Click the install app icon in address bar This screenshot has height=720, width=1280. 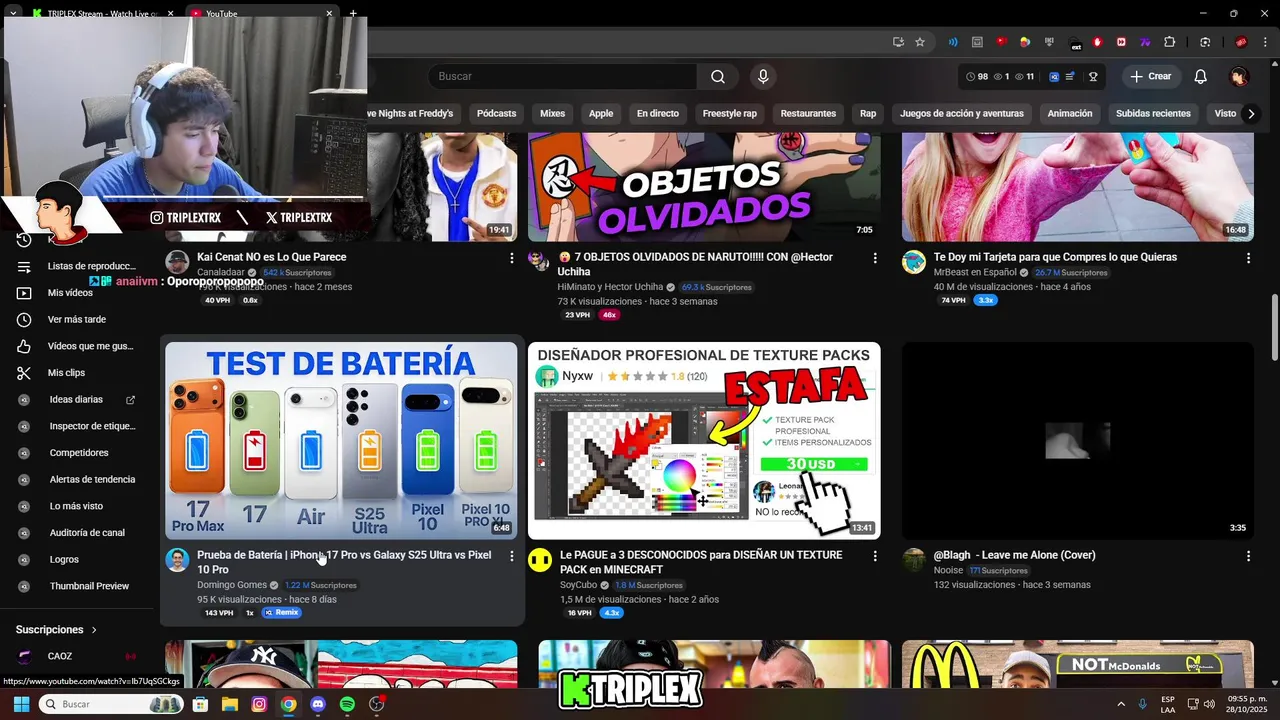(x=898, y=42)
